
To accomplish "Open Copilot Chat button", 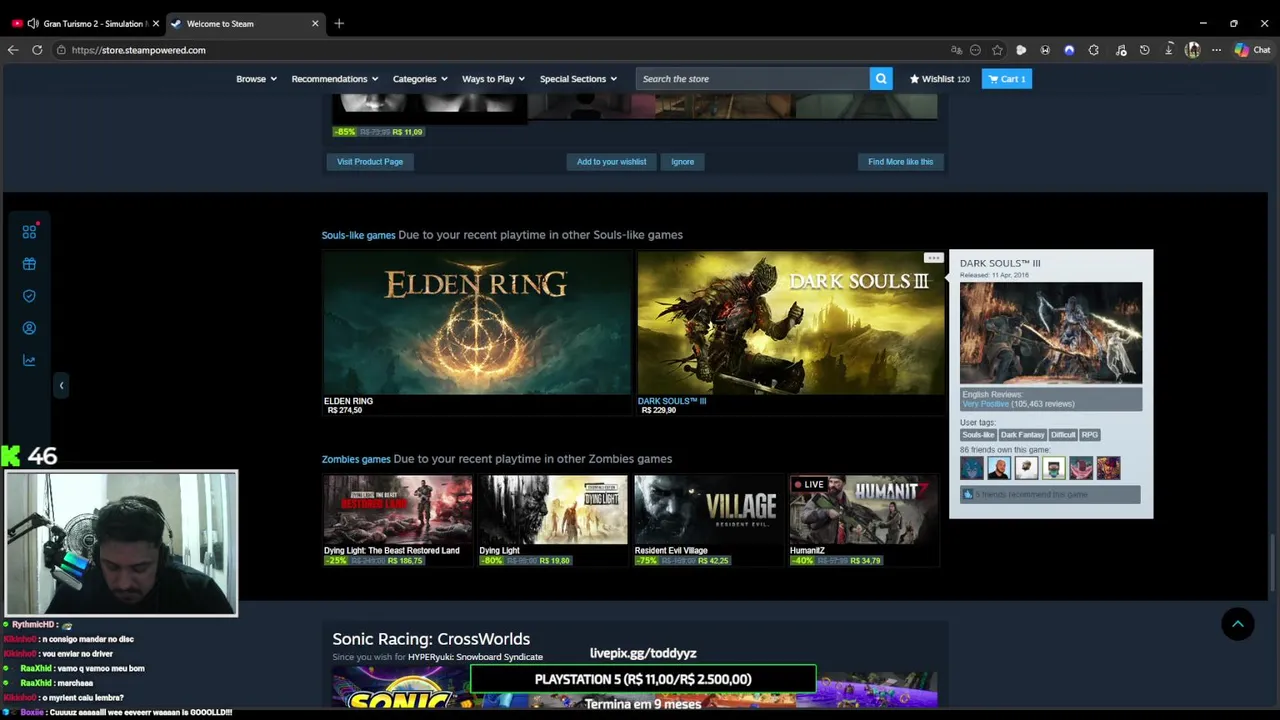I will [x=1252, y=50].
